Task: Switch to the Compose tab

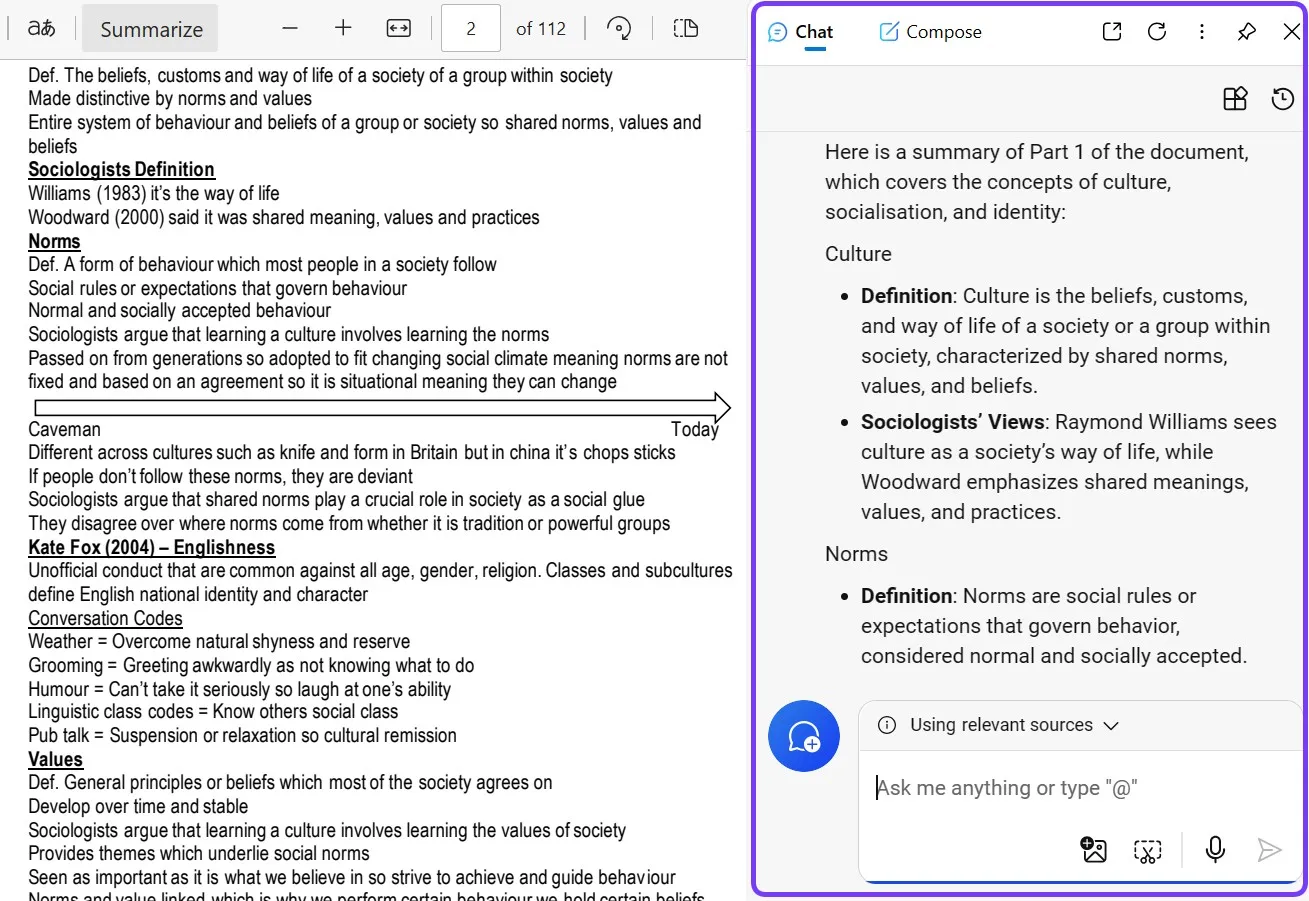Action: point(929,31)
